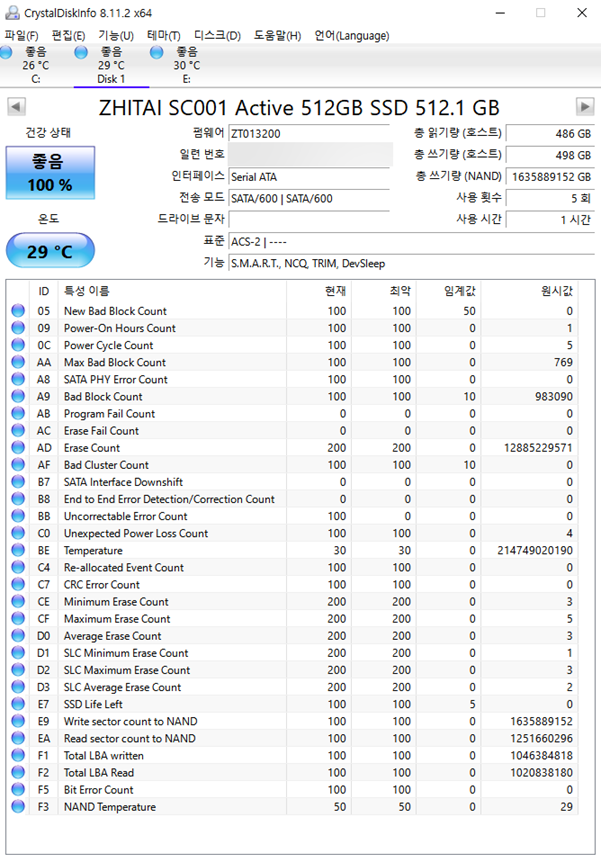This screenshot has height=862, width=601.
Task: Click status icon of Unexpected Power Loss Count
Action: pyautogui.click(x=18, y=533)
